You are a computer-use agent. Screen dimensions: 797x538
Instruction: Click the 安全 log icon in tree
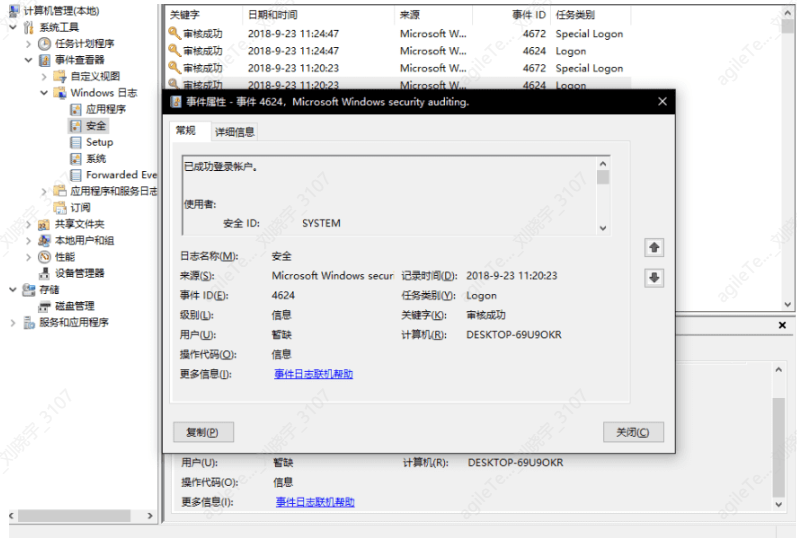(76, 126)
